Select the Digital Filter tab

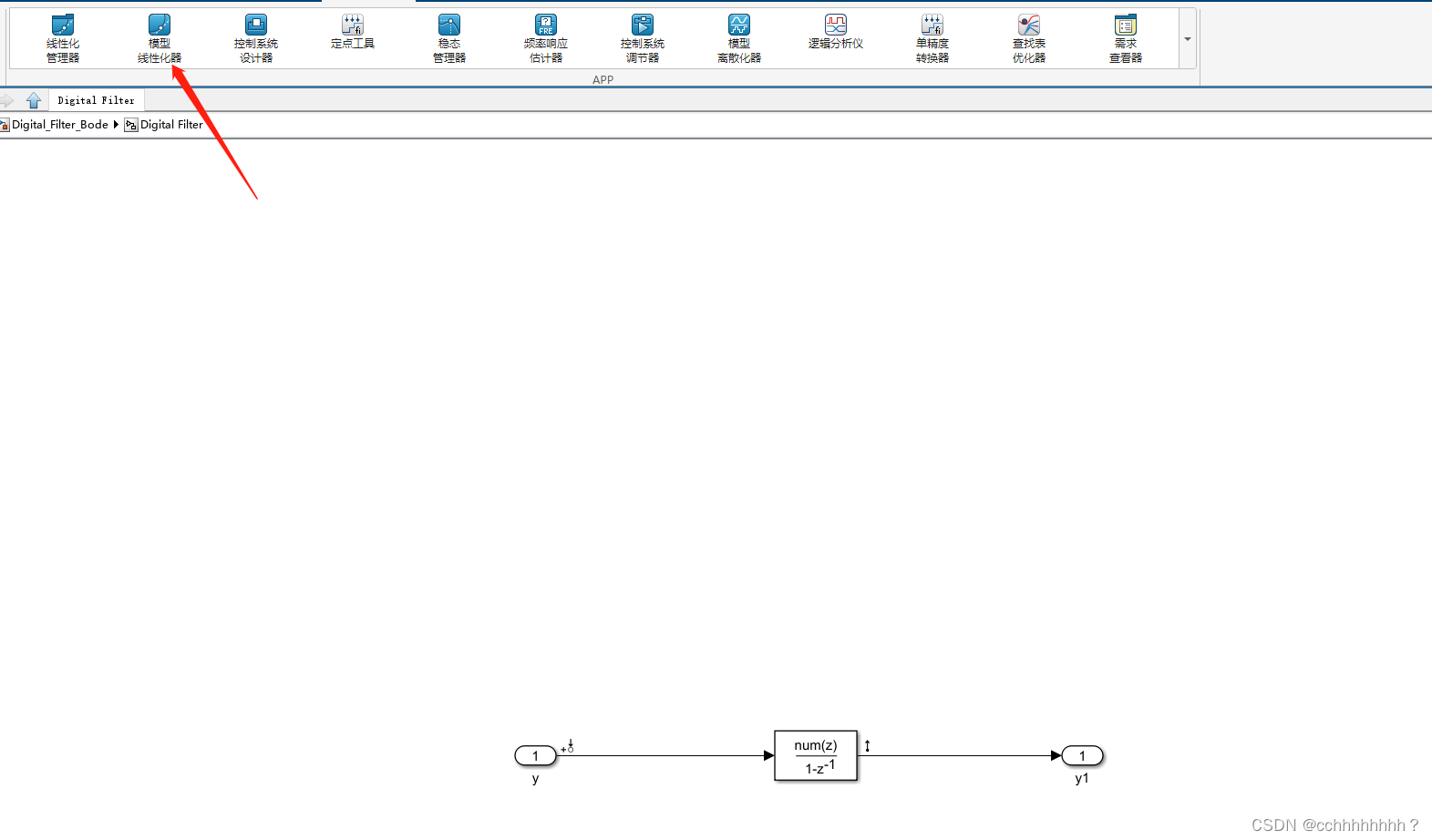(96, 100)
